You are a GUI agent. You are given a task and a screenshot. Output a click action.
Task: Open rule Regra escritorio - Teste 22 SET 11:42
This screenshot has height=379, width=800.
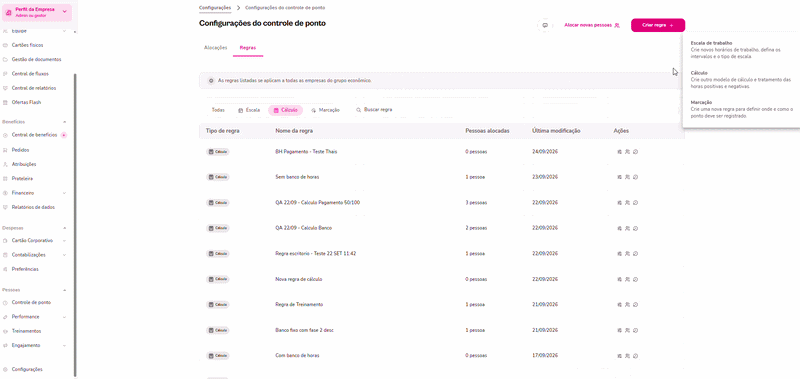[x=315, y=254]
